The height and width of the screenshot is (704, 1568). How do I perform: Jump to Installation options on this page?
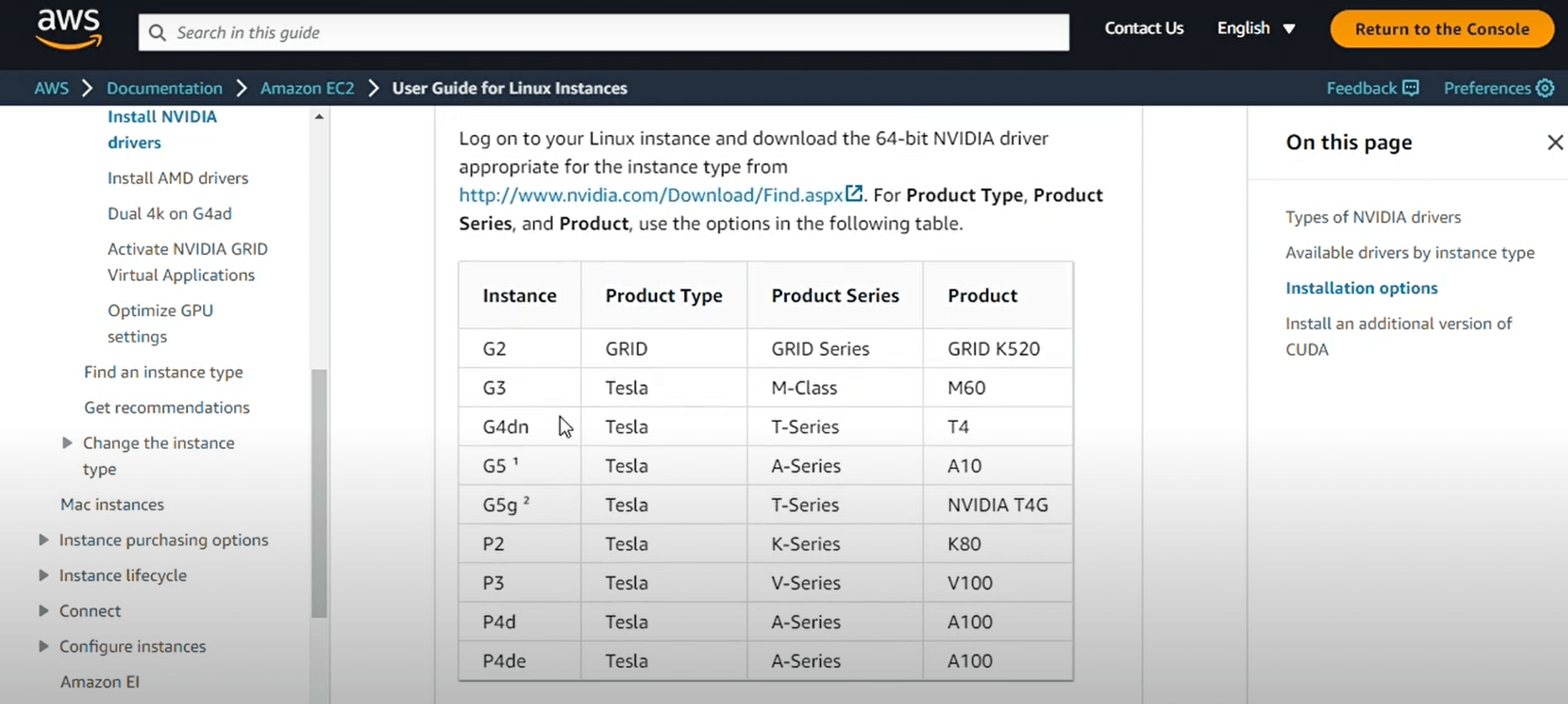1362,288
